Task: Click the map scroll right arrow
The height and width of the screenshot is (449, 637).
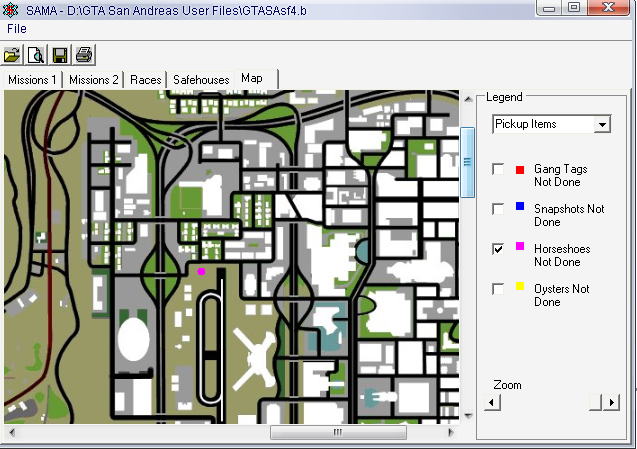Action: 451,432
